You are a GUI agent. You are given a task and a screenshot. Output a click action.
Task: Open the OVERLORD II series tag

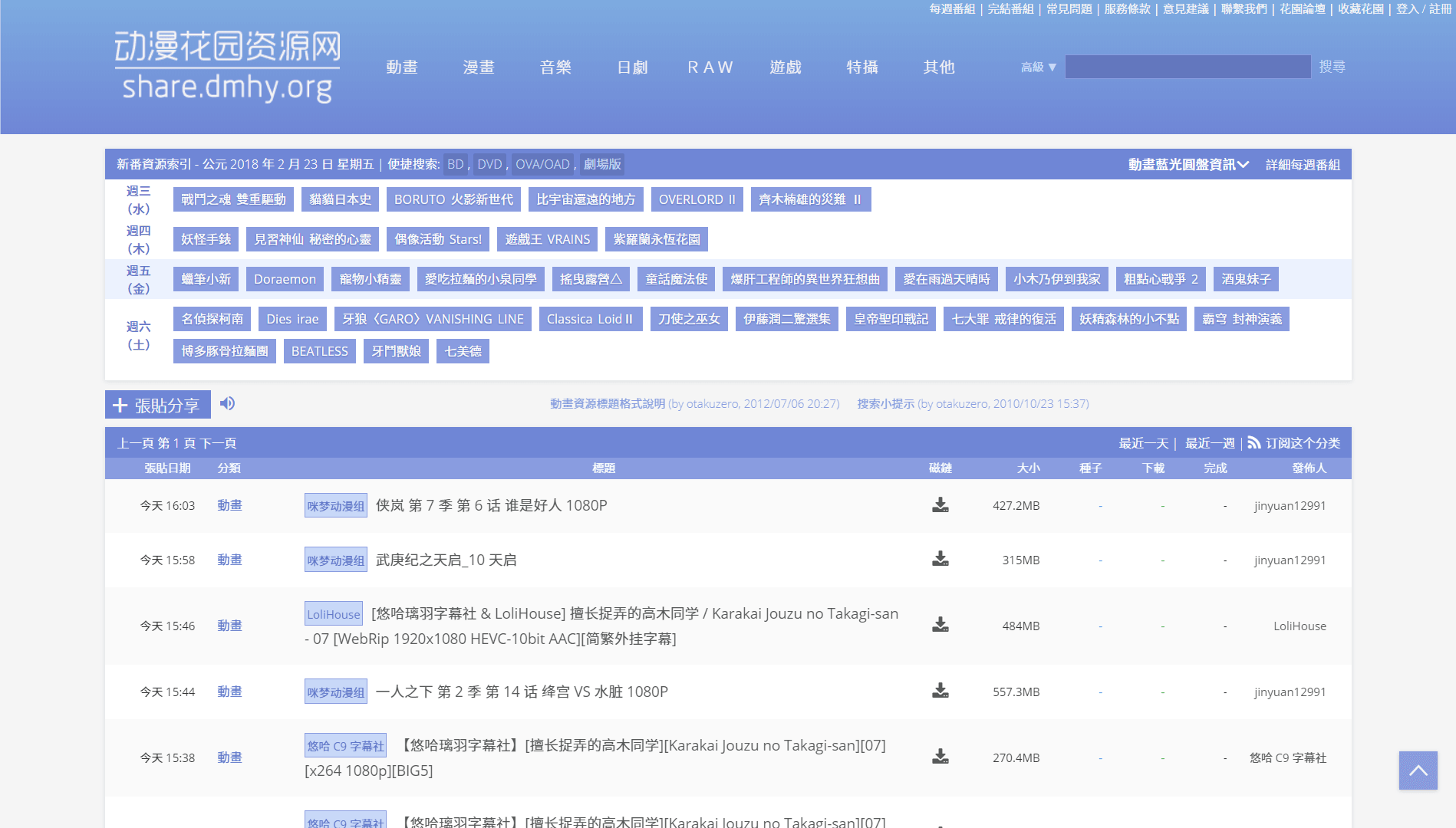coord(697,199)
